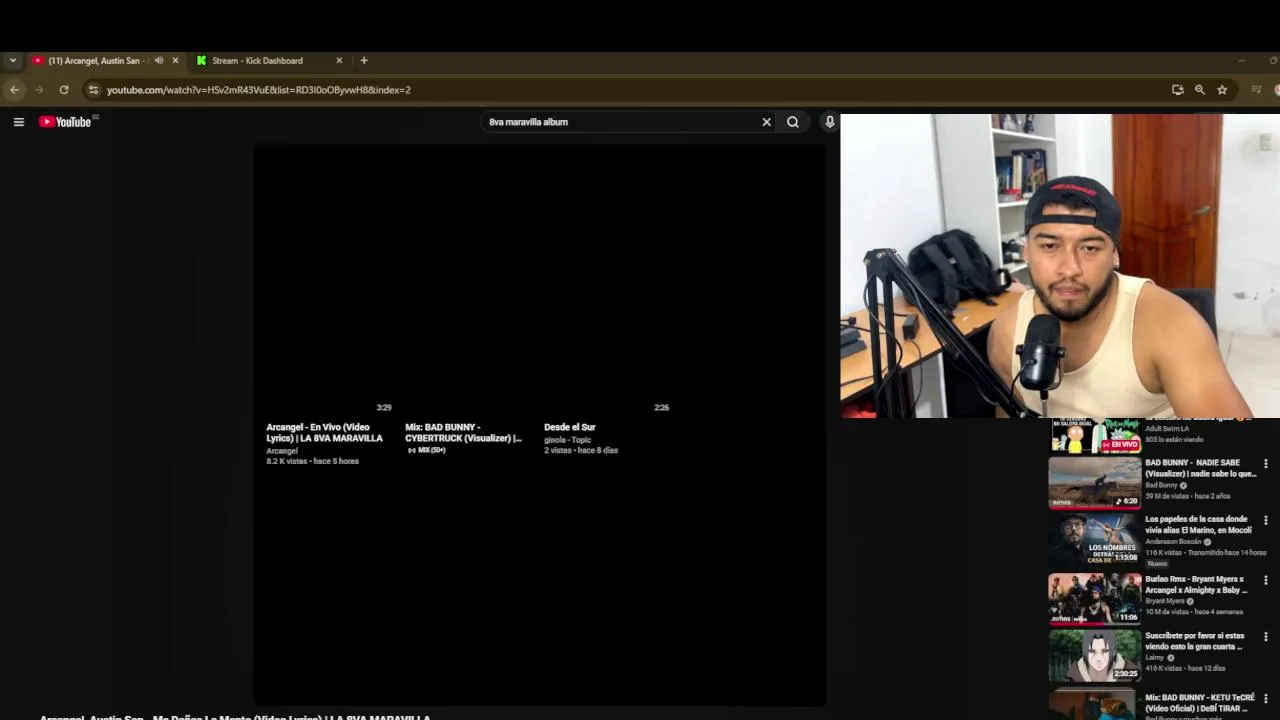Click 'Nuevo' badge on Los papeles video
Viewport: 1280px width, 720px height.
pos(1157,564)
